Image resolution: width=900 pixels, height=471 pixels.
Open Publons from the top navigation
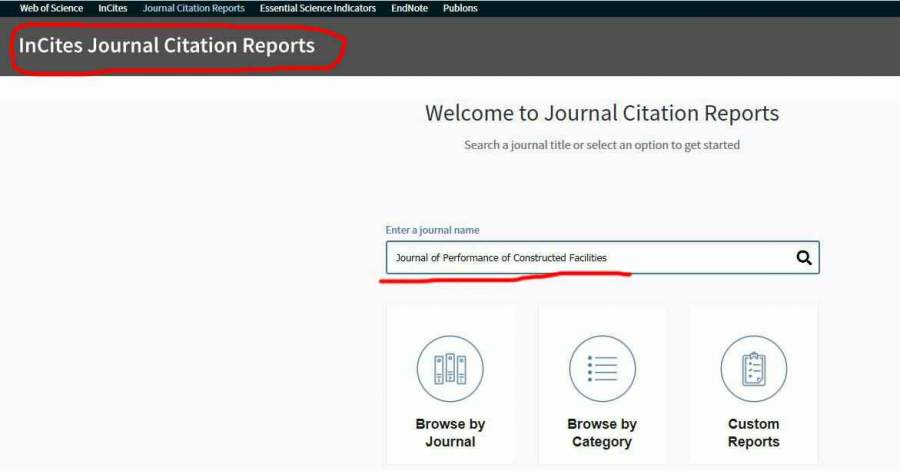coord(460,8)
